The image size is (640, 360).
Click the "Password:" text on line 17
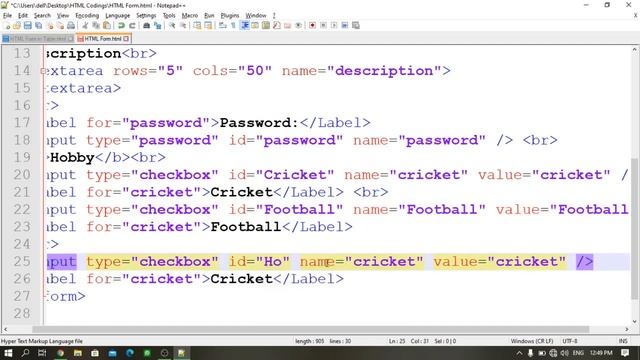coord(259,123)
